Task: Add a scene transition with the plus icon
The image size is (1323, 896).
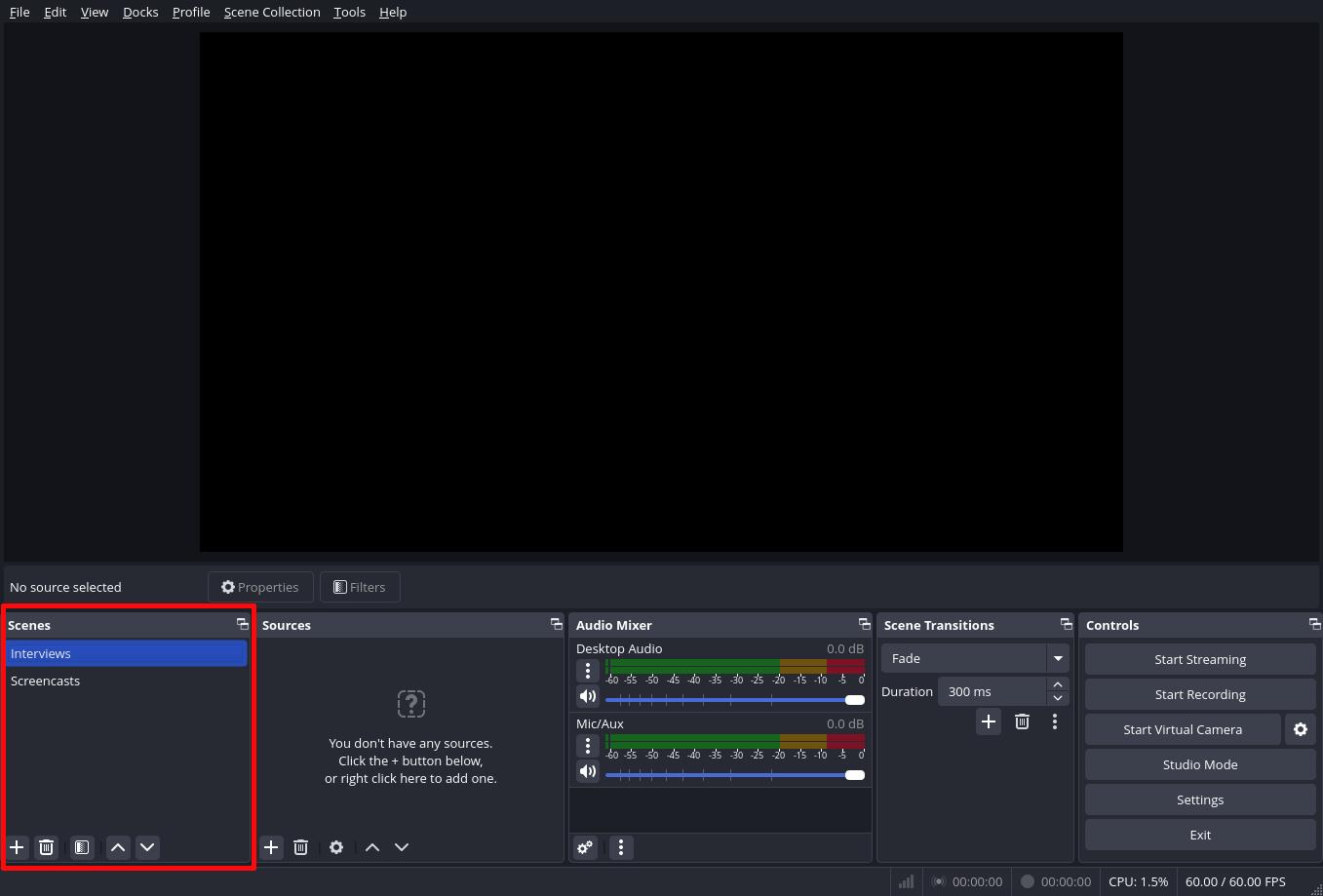Action: pyautogui.click(x=989, y=721)
